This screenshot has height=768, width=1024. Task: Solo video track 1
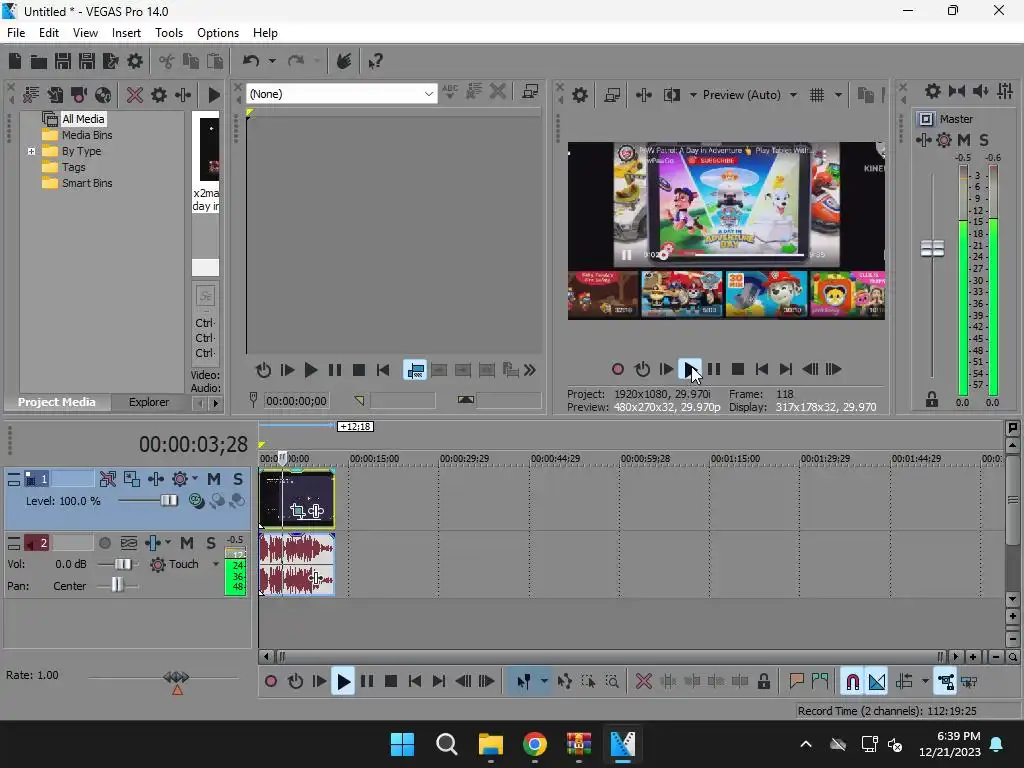click(x=238, y=479)
